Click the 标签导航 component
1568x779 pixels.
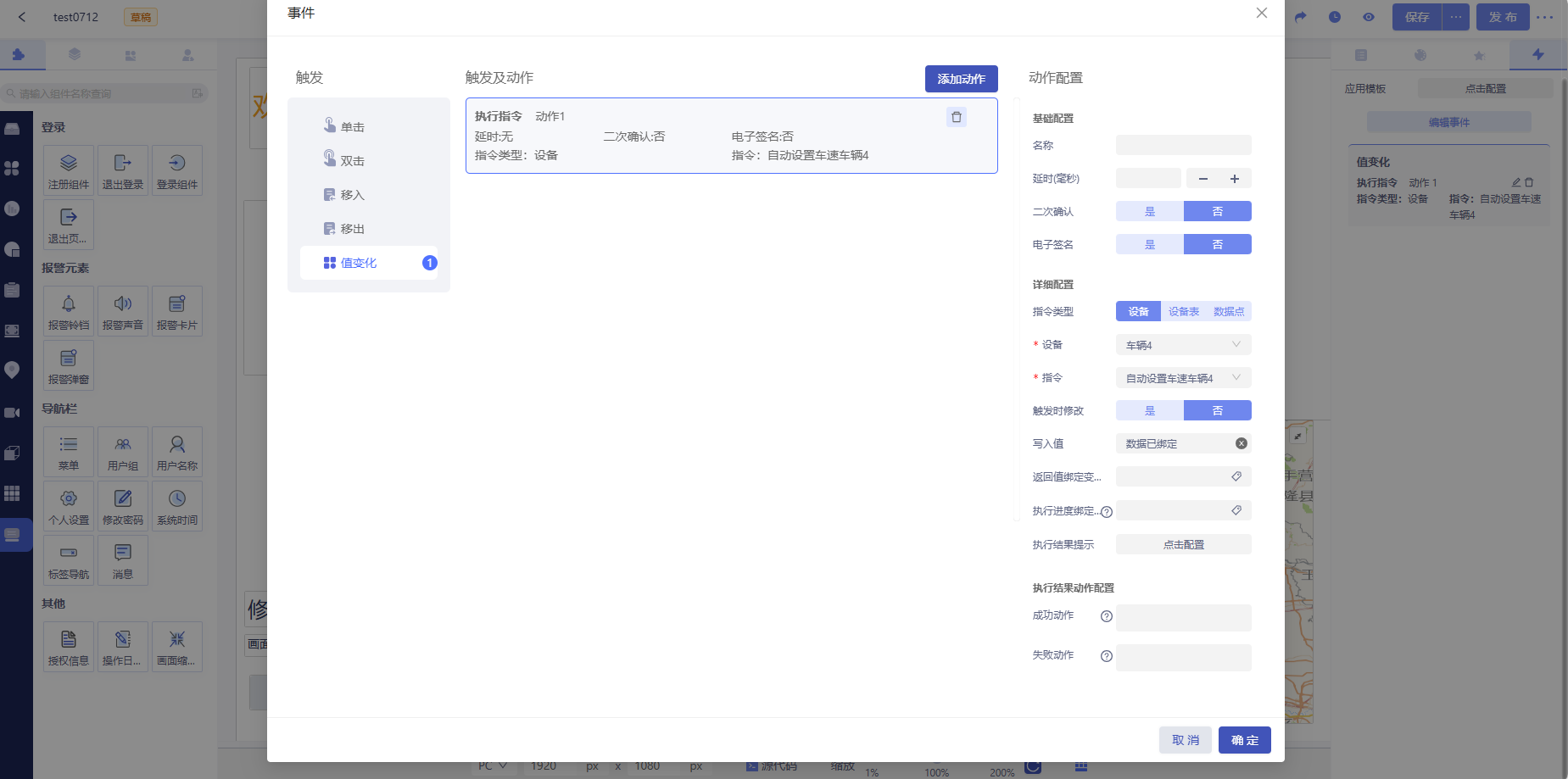(x=69, y=560)
